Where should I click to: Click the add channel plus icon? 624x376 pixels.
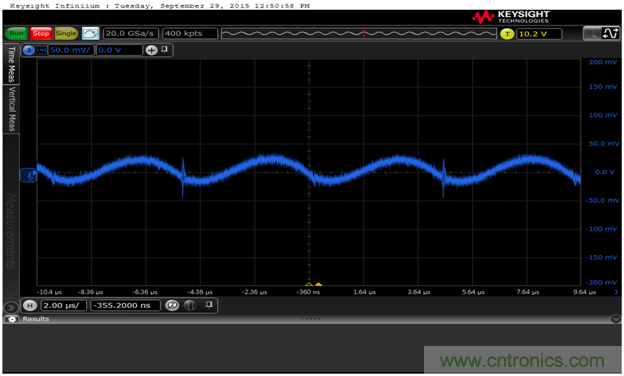151,50
